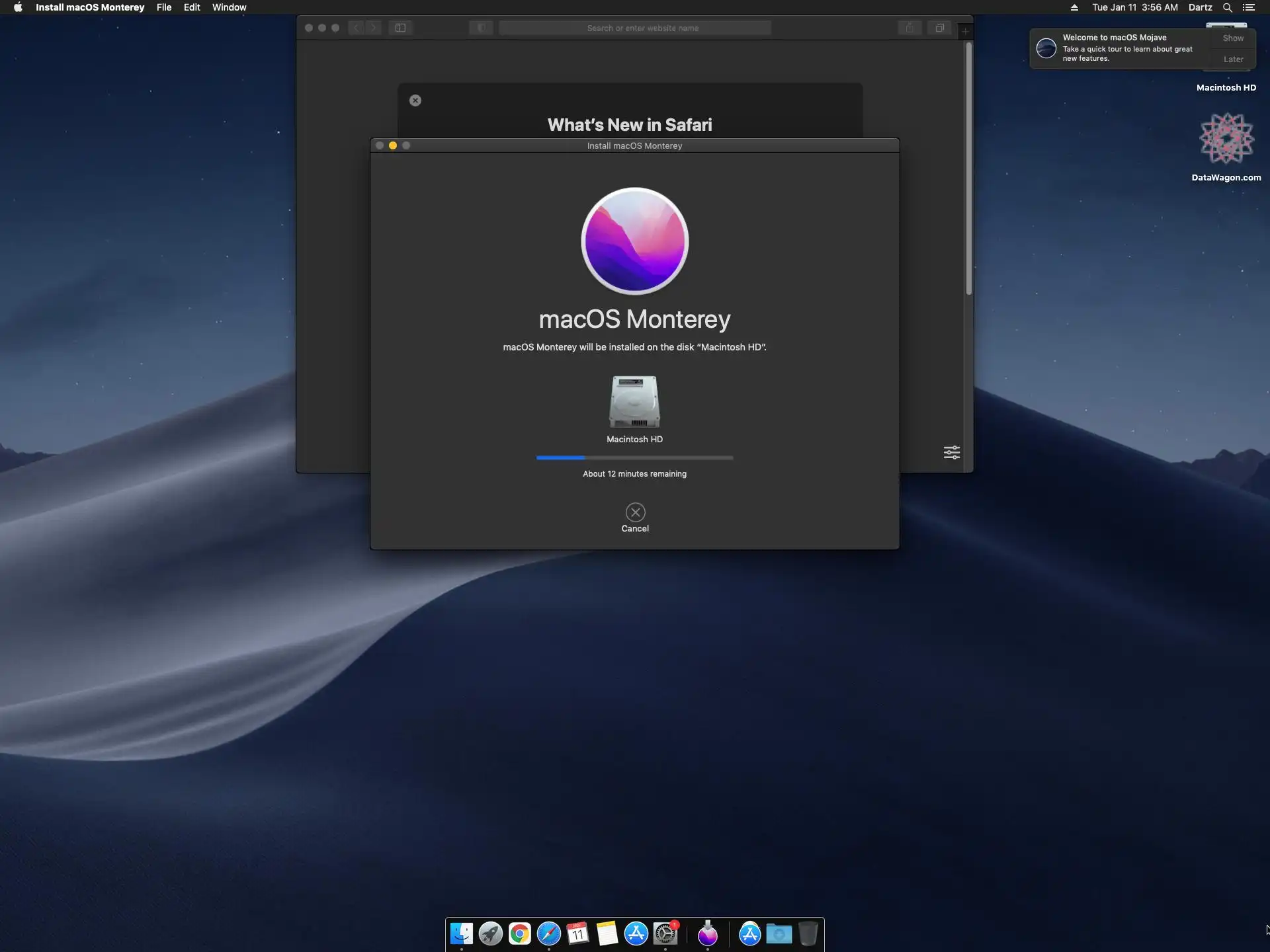
Task: Launch Chrome from the dock
Action: [x=520, y=933]
